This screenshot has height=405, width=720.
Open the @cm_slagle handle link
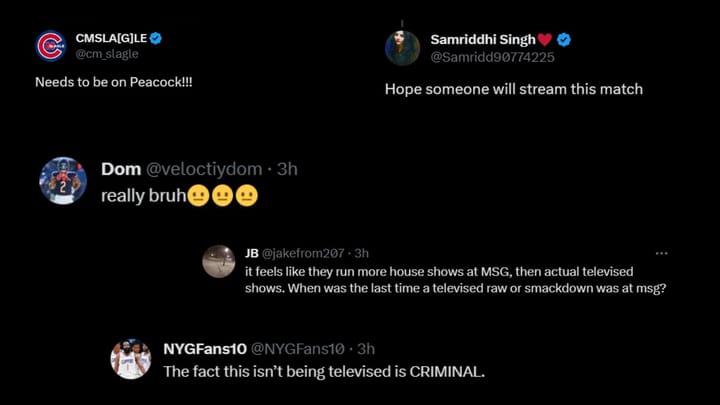(x=107, y=54)
